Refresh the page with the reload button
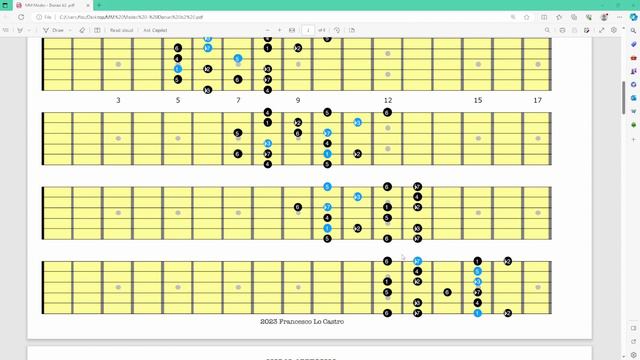This screenshot has height=360, width=640. point(21,17)
